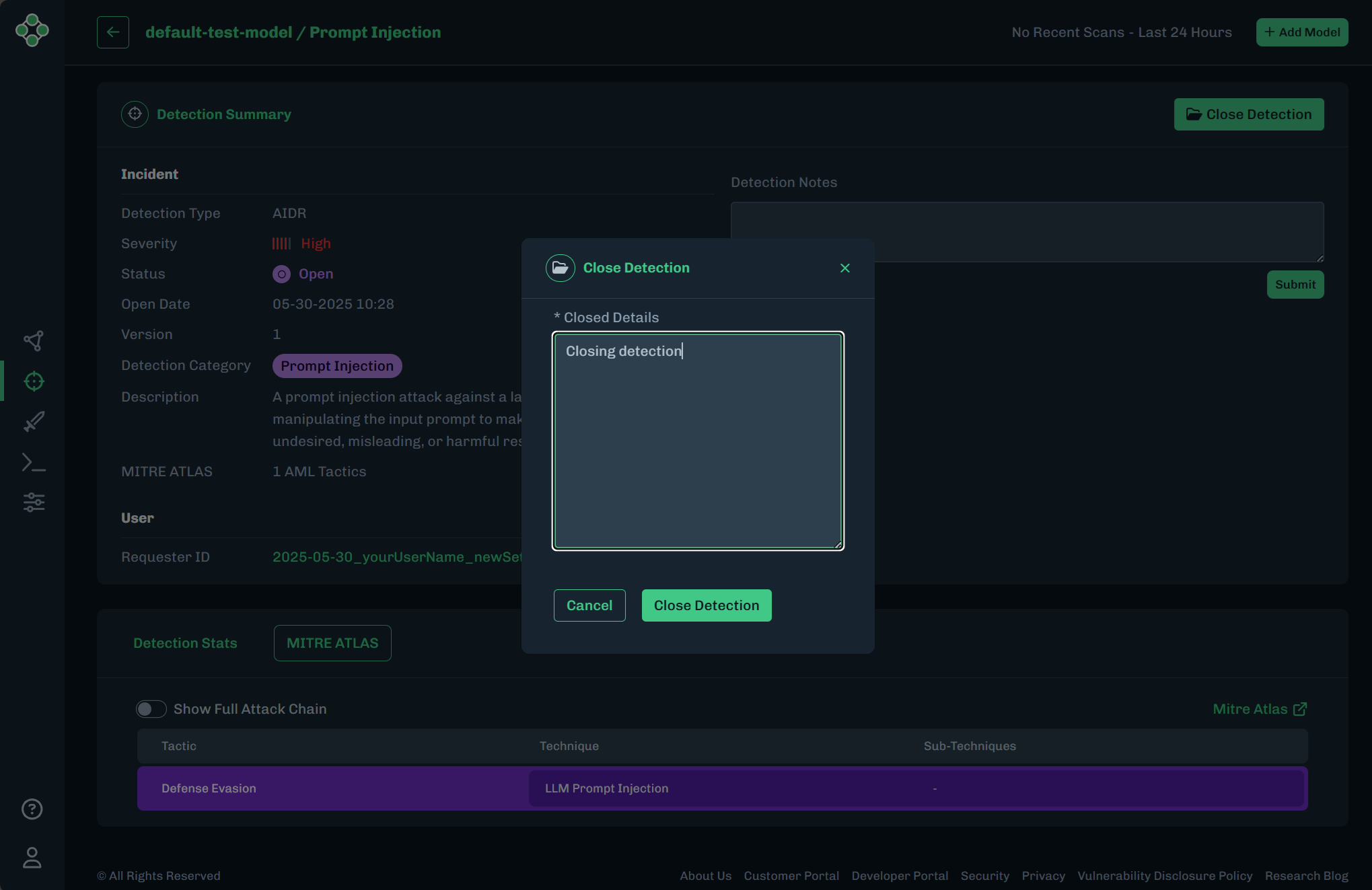1372x890 pixels.
Task: Click the HiddenLayer logo icon
Action: click(x=32, y=30)
